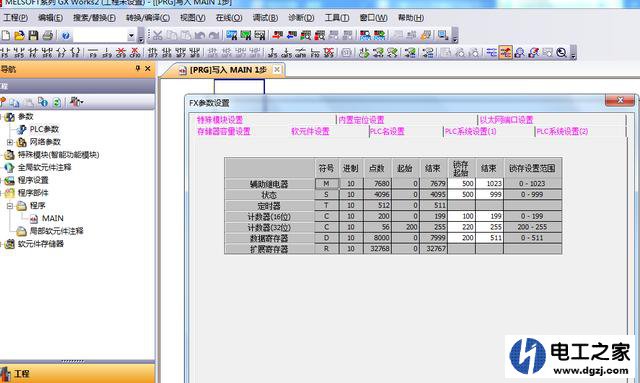Click the Open project folder icon
Image resolution: width=640 pixels, height=383 pixels.
point(19,36)
